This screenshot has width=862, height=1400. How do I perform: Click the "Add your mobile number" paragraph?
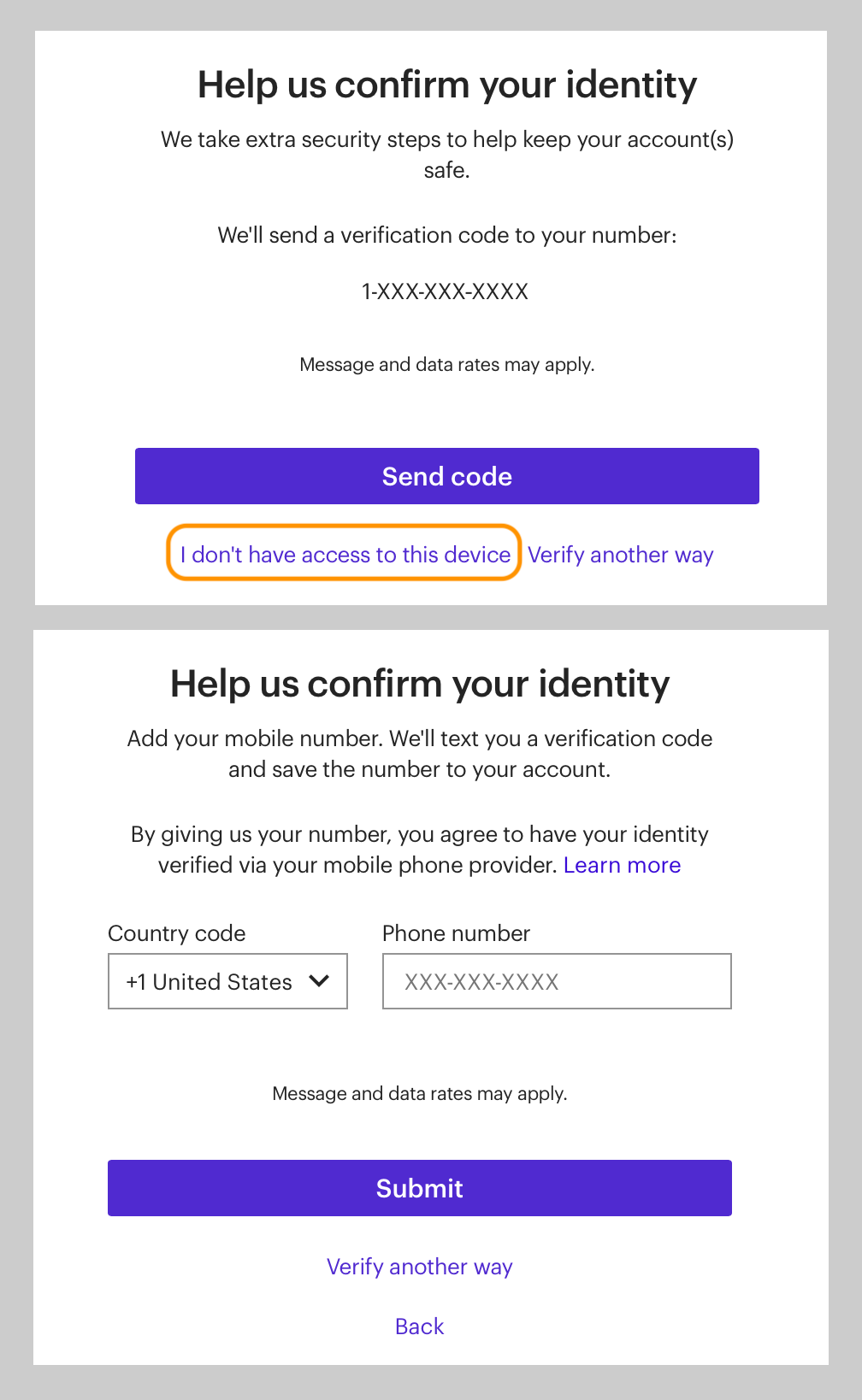click(x=419, y=754)
